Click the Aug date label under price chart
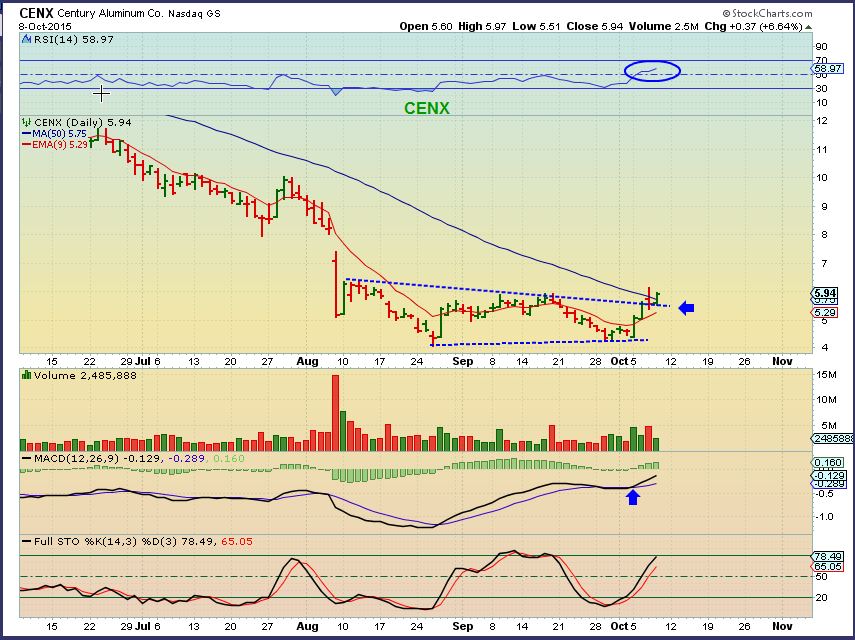Viewport: 855px width, 640px height. 308,361
